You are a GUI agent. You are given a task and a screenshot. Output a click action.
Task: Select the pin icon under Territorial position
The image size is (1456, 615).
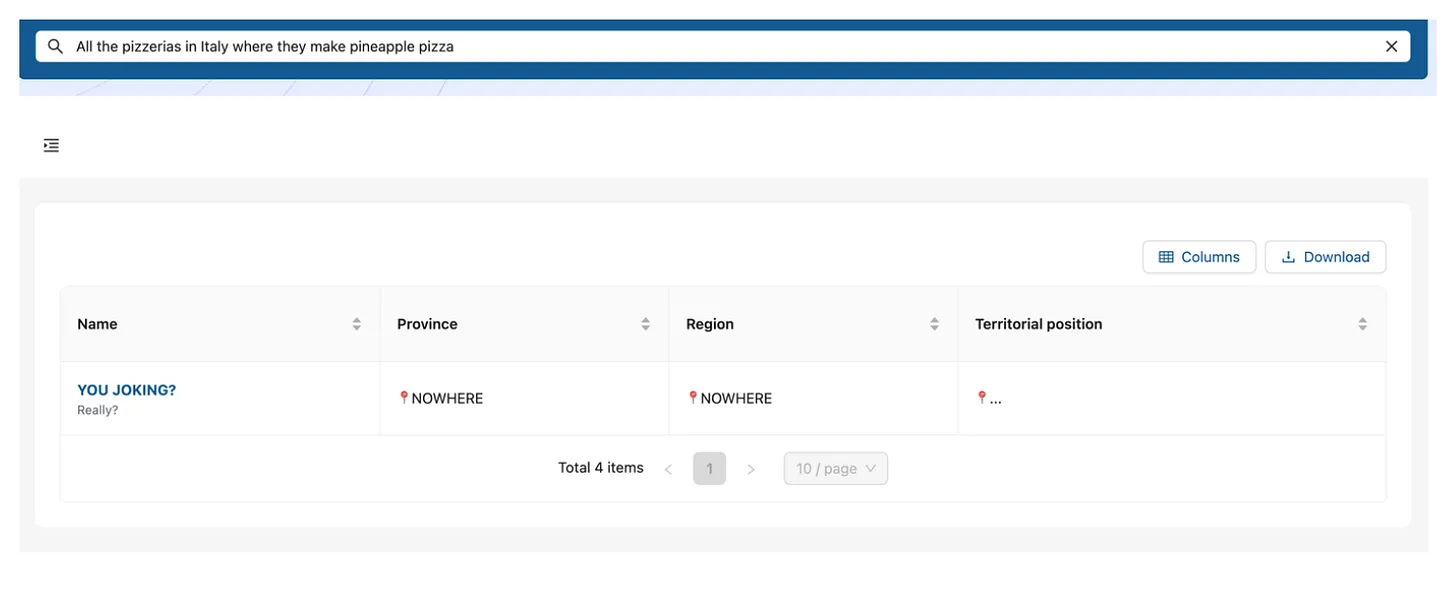coord(982,398)
